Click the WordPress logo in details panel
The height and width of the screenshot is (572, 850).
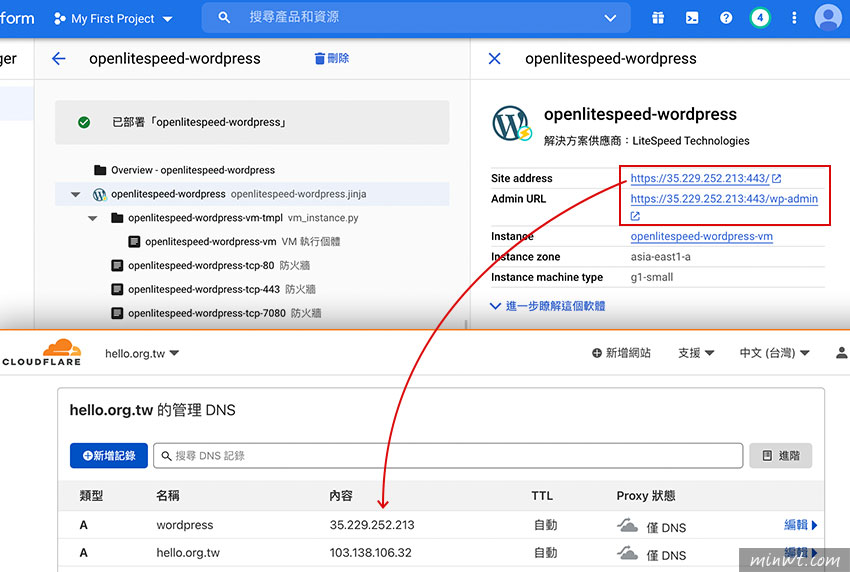tap(511, 124)
